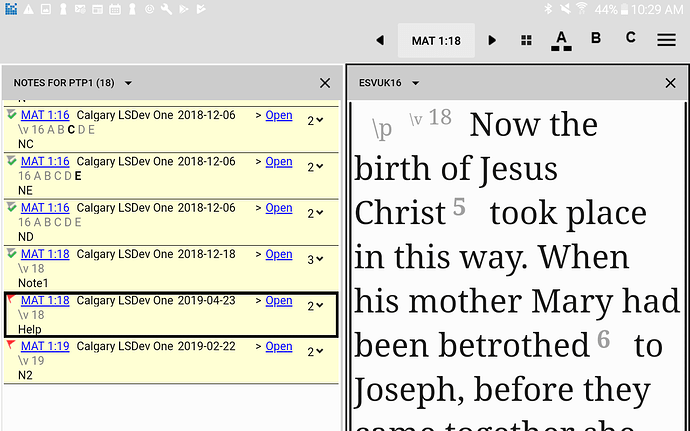This screenshot has width=690, height=431.
Task: Select the date 2019-02-22 on the N2 note
Action: pos(206,346)
